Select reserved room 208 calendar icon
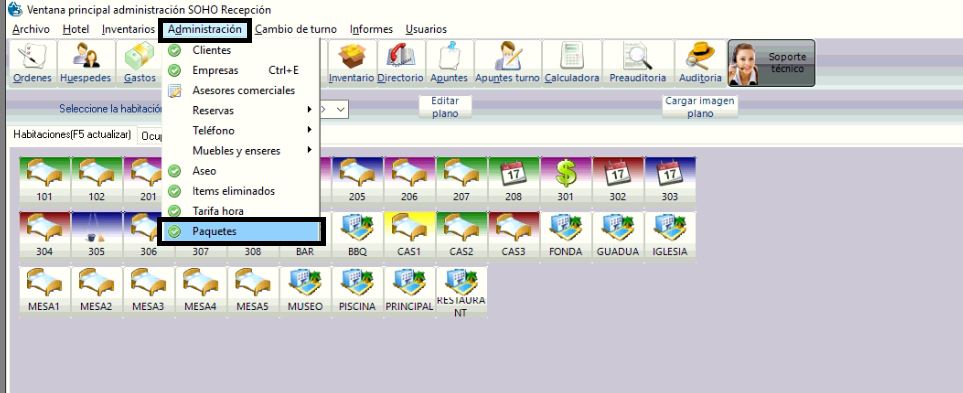This screenshot has width=963, height=393. point(513,181)
